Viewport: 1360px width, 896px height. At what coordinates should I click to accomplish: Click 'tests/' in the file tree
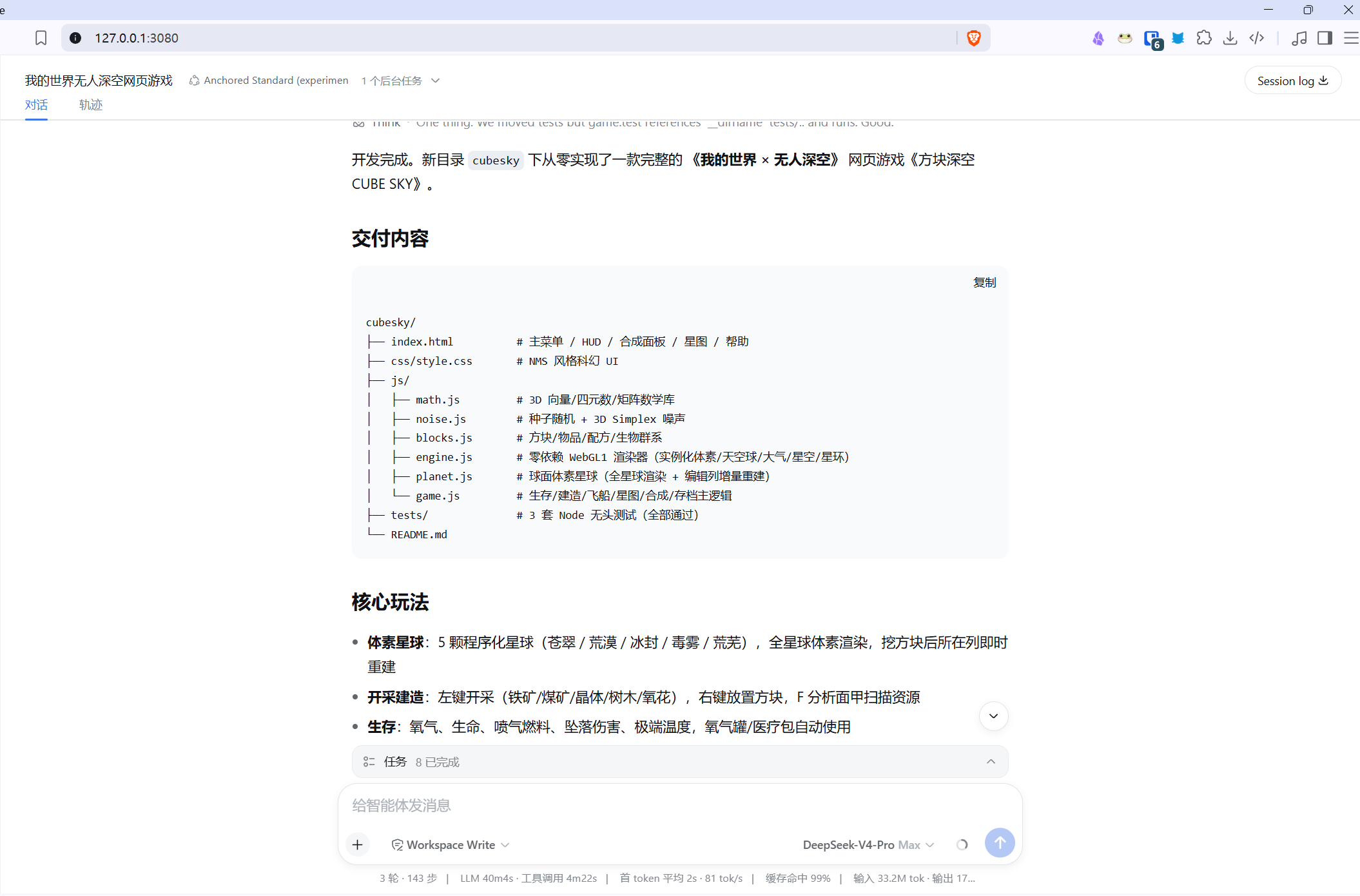pyautogui.click(x=409, y=515)
